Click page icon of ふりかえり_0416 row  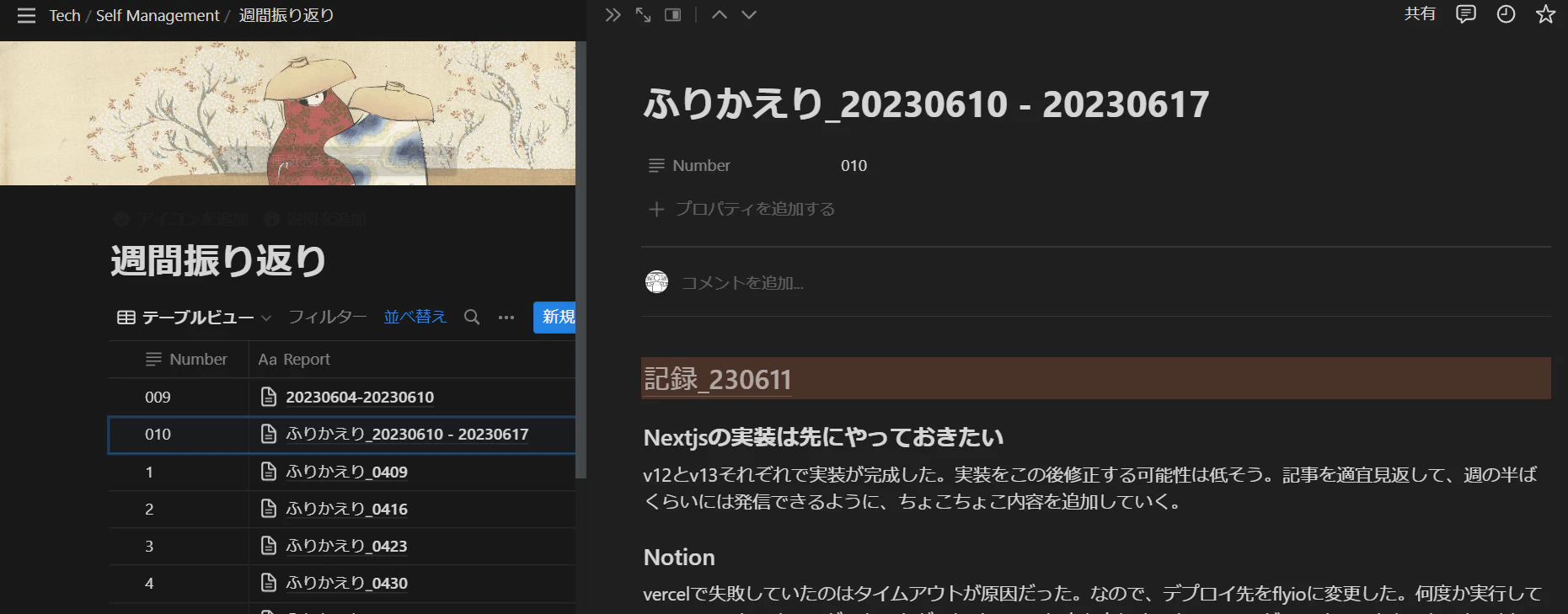[x=269, y=509]
